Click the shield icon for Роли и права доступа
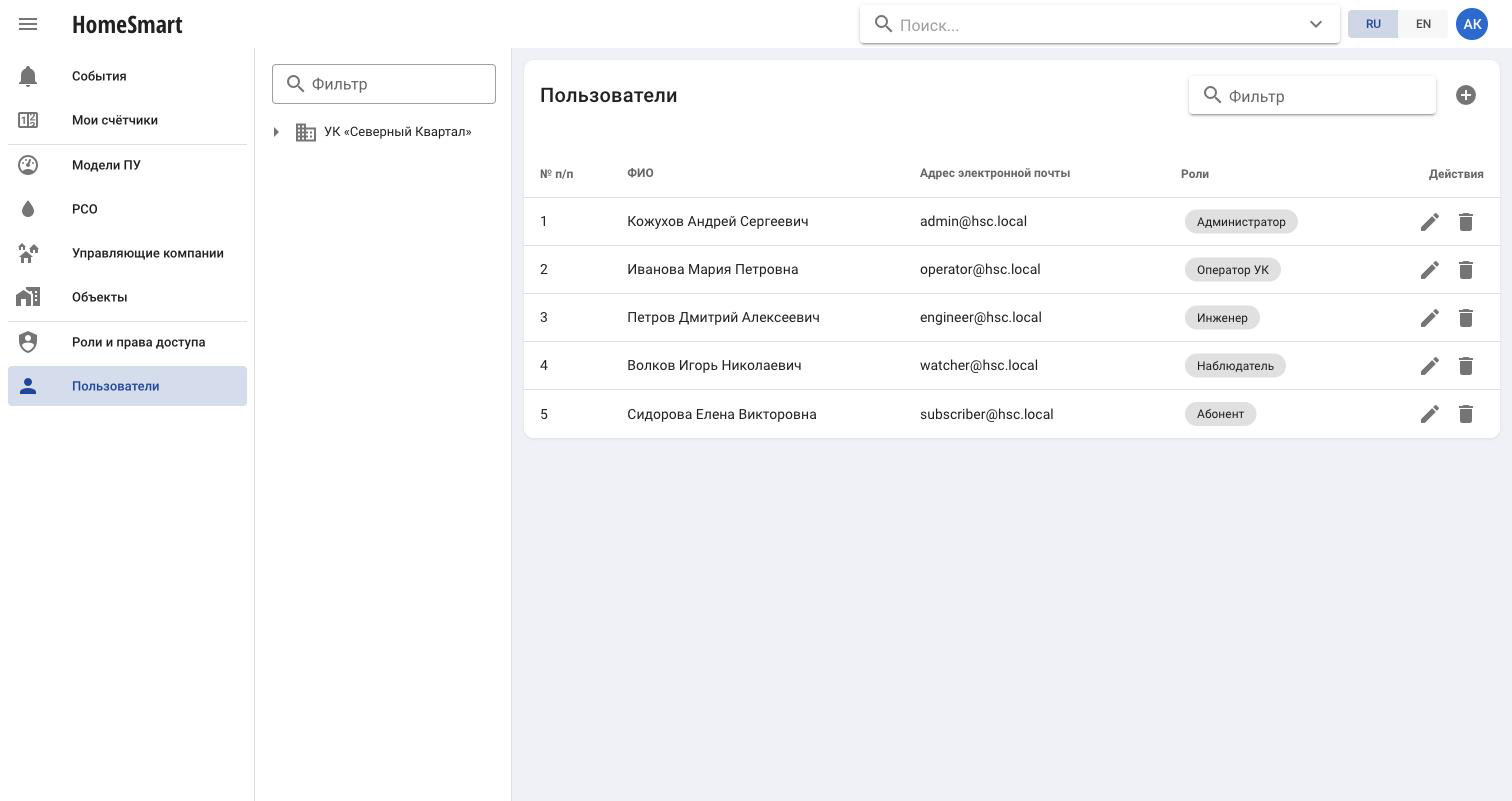The image size is (1512, 801). pyautogui.click(x=28, y=342)
